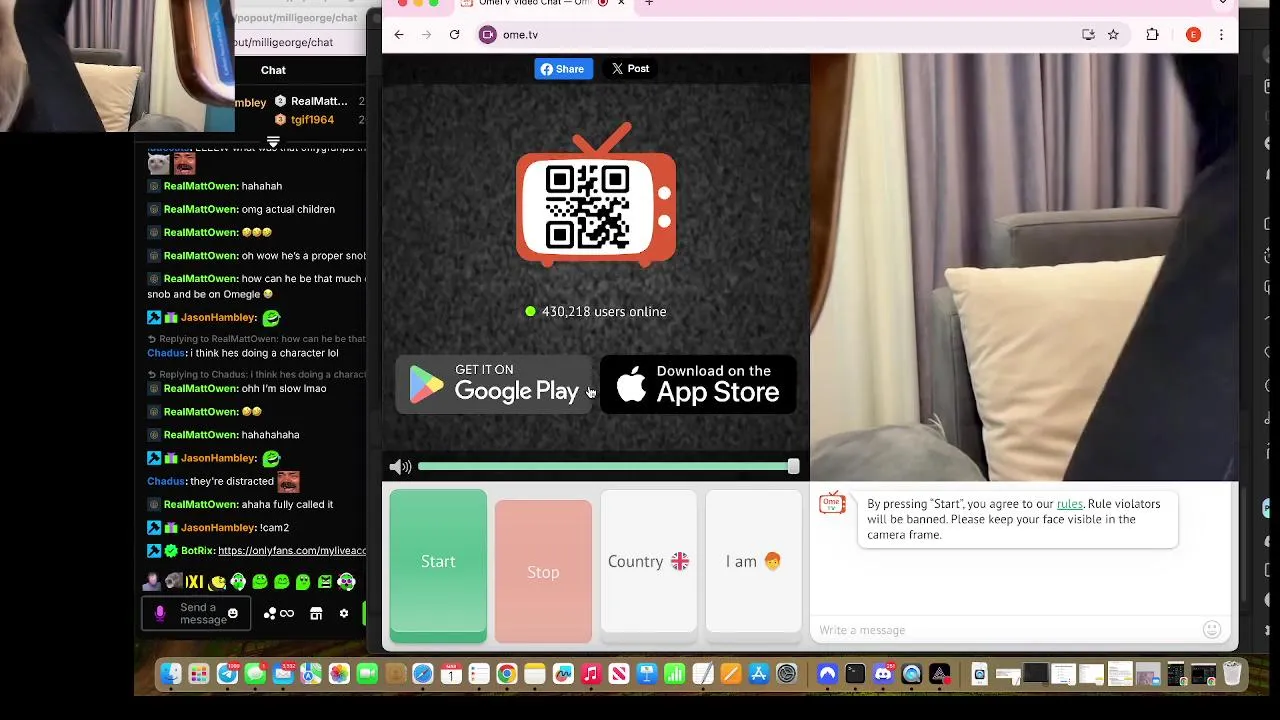The height and width of the screenshot is (720, 1280).
Task: Open Finder from the Dock
Action: [x=171, y=675]
